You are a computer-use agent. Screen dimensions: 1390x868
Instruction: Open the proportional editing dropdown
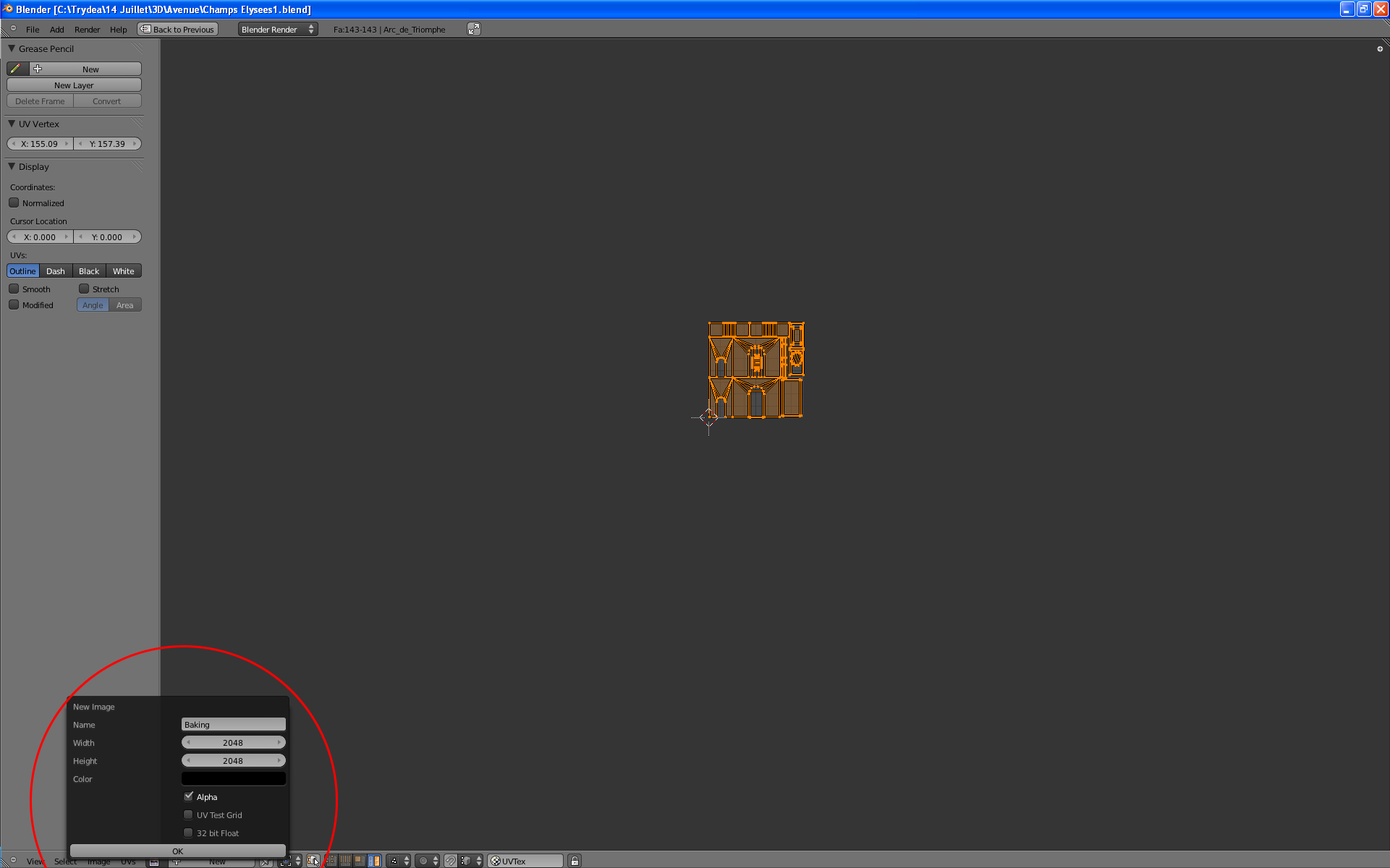point(428,861)
